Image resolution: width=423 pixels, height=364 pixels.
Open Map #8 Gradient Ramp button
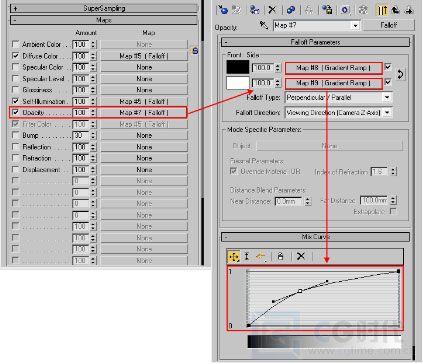pos(333,68)
